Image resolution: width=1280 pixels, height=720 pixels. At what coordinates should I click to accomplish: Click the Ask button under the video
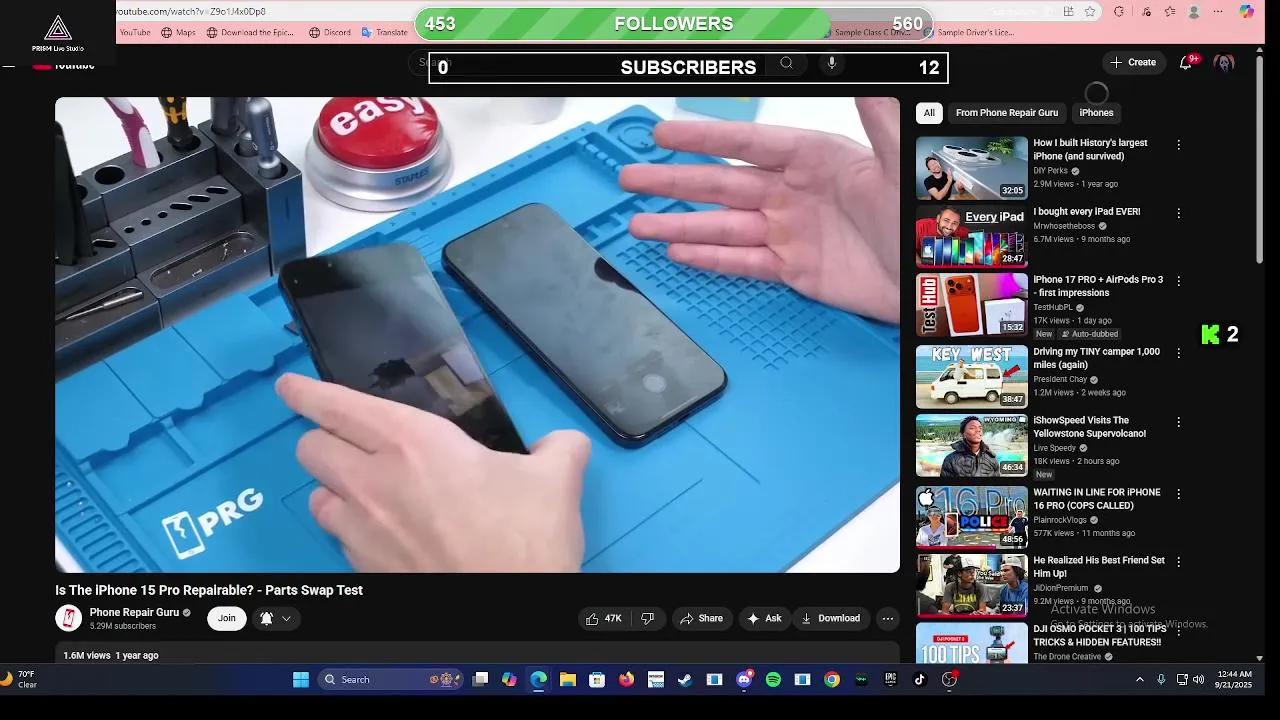(x=764, y=618)
